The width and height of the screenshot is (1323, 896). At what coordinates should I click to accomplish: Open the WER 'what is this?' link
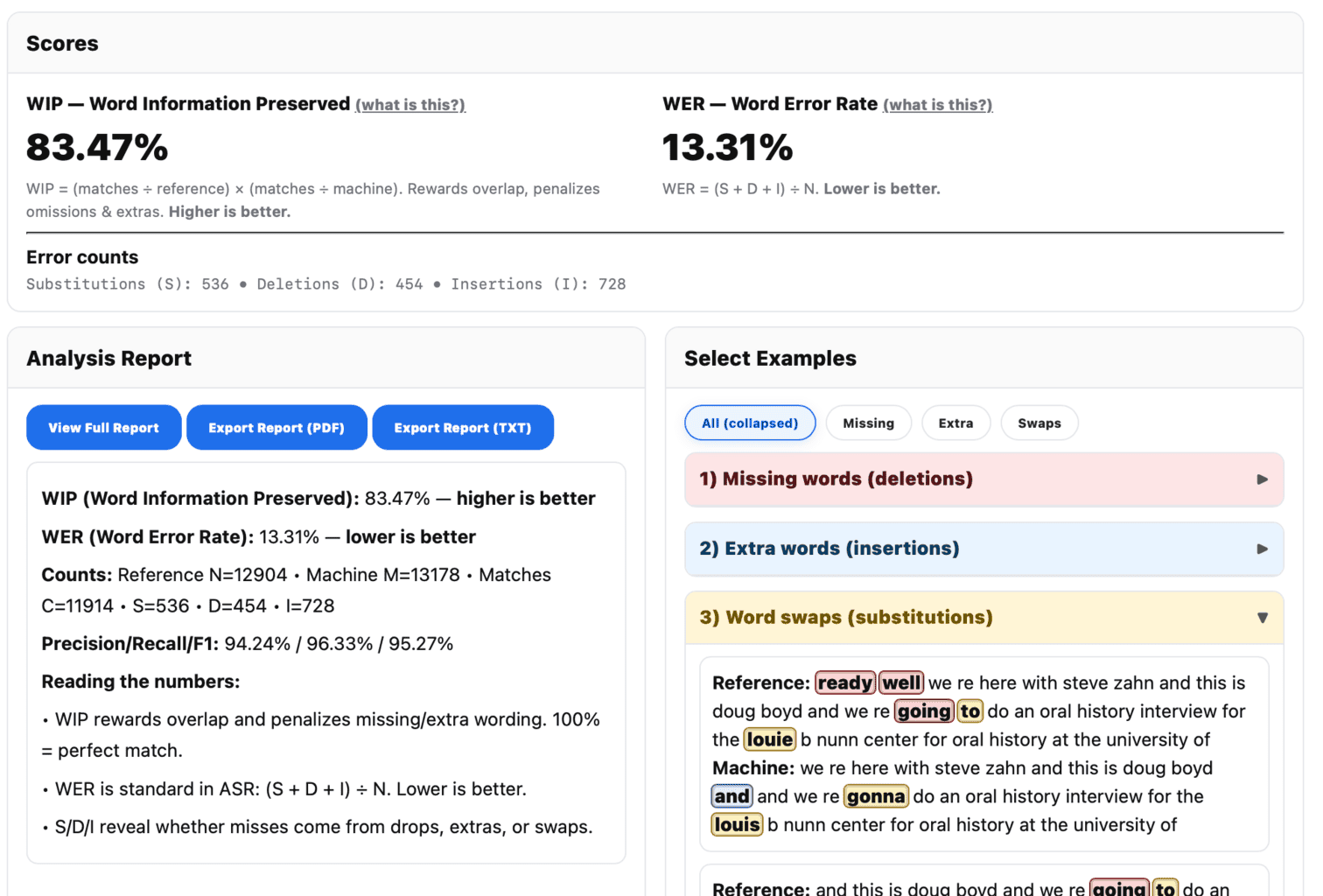[x=937, y=105]
